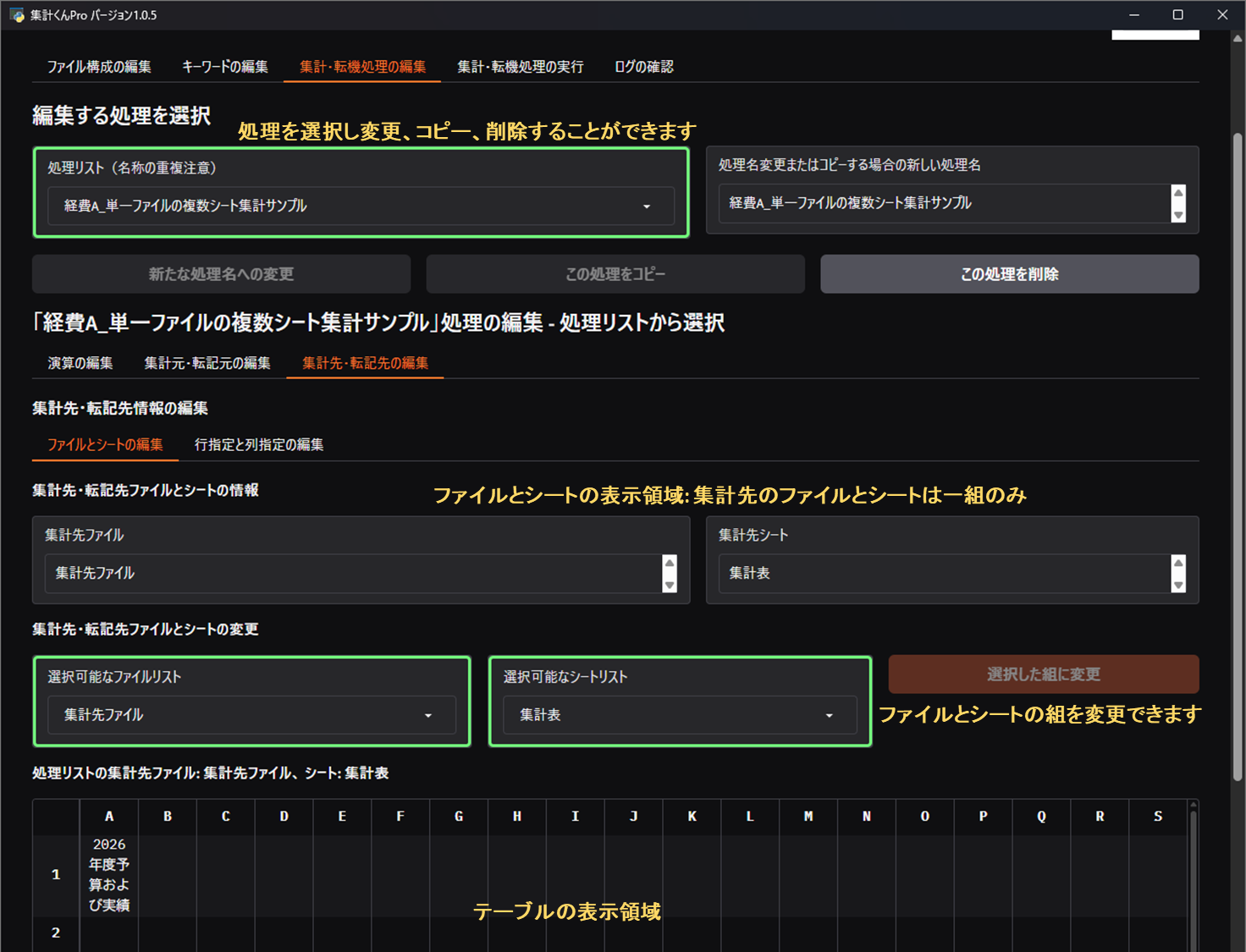The image size is (1246, 952).
Task: Minimize the 集計くんPro window
Action: click(1134, 15)
